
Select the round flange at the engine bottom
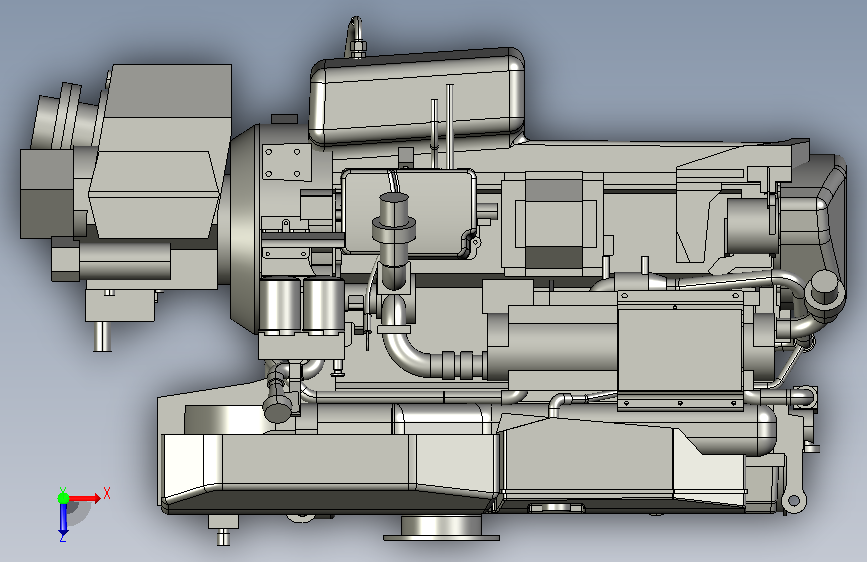click(441, 528)
